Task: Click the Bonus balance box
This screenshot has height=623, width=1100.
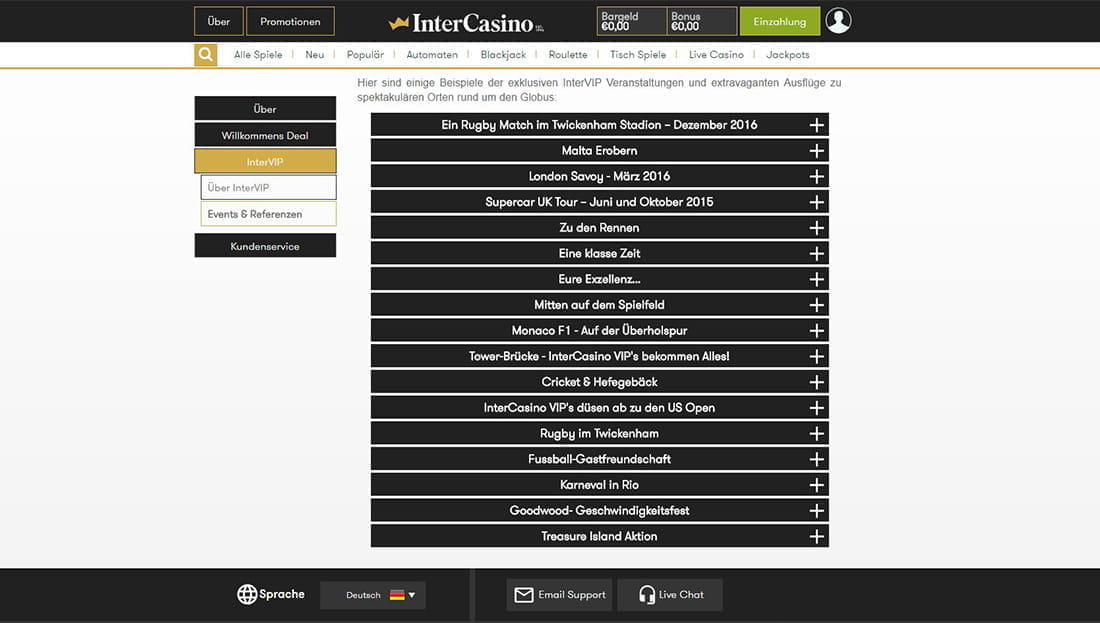Action: click(x=702, y=21)
